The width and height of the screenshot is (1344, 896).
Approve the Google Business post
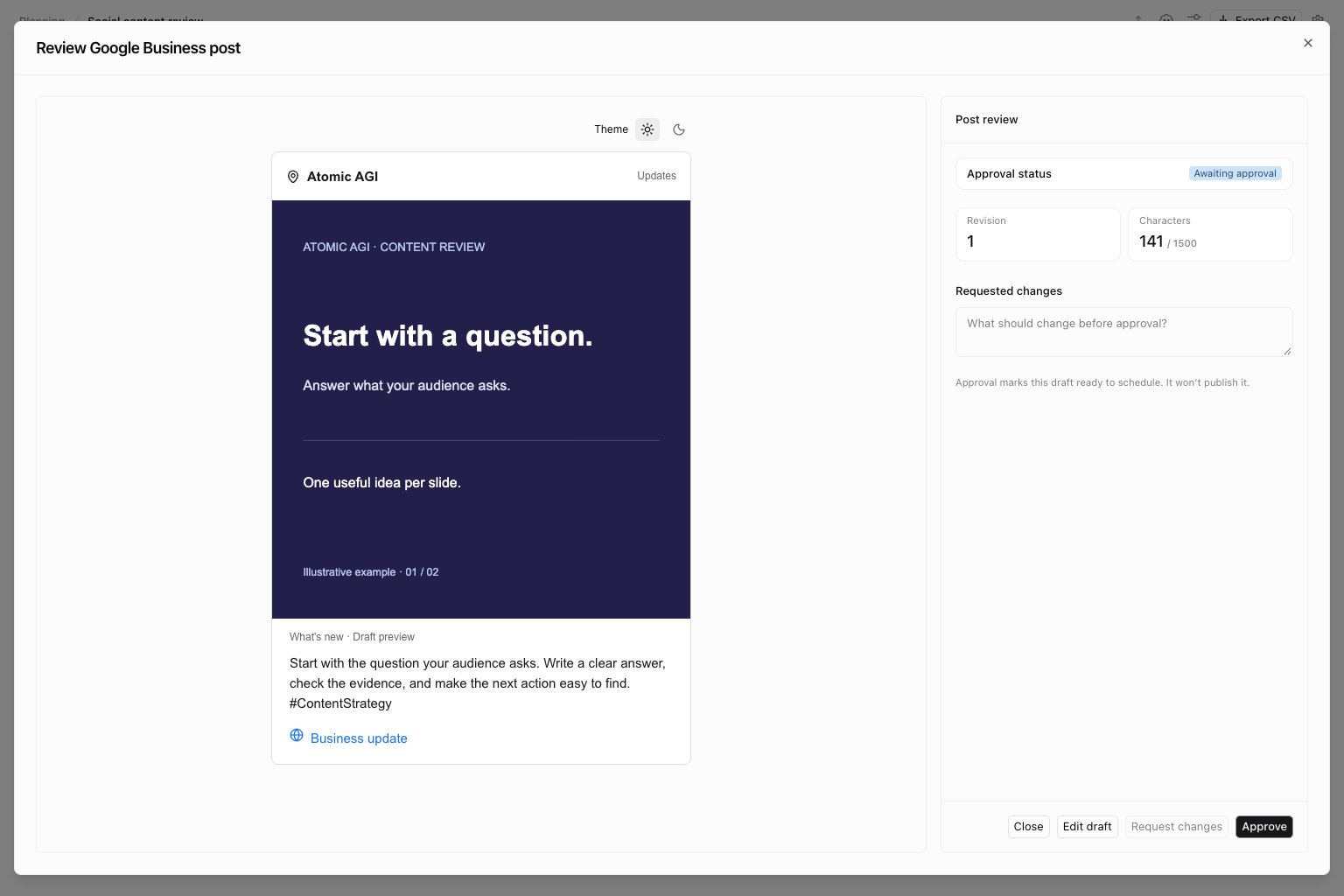1264,827
